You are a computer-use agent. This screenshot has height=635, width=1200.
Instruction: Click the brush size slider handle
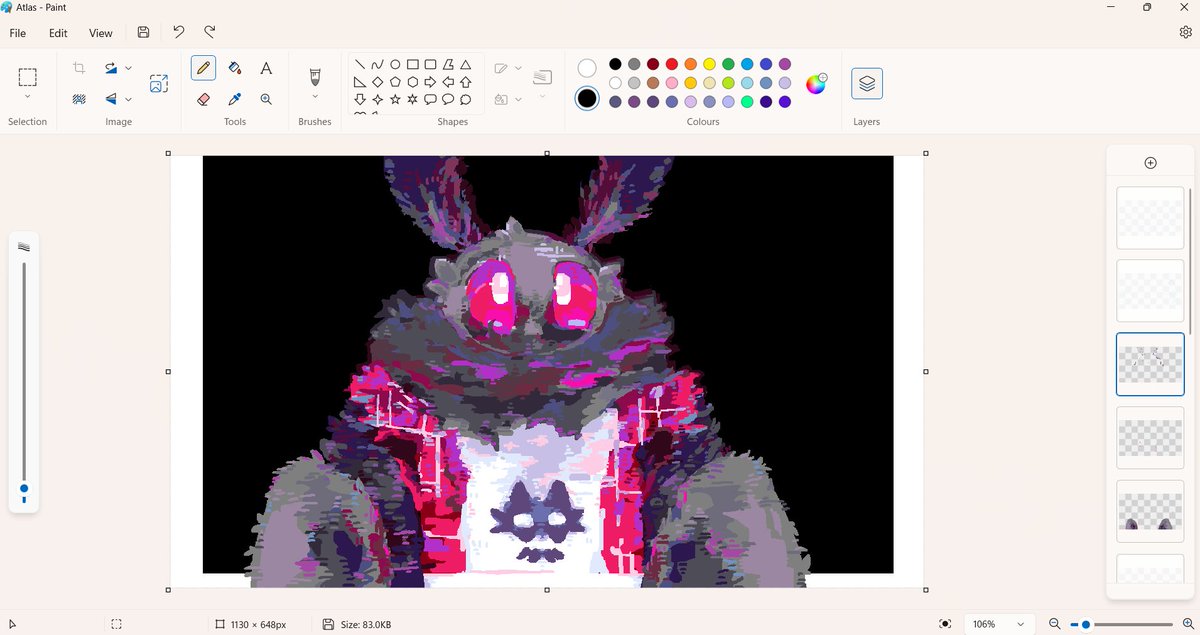click(x=24, y=489)
